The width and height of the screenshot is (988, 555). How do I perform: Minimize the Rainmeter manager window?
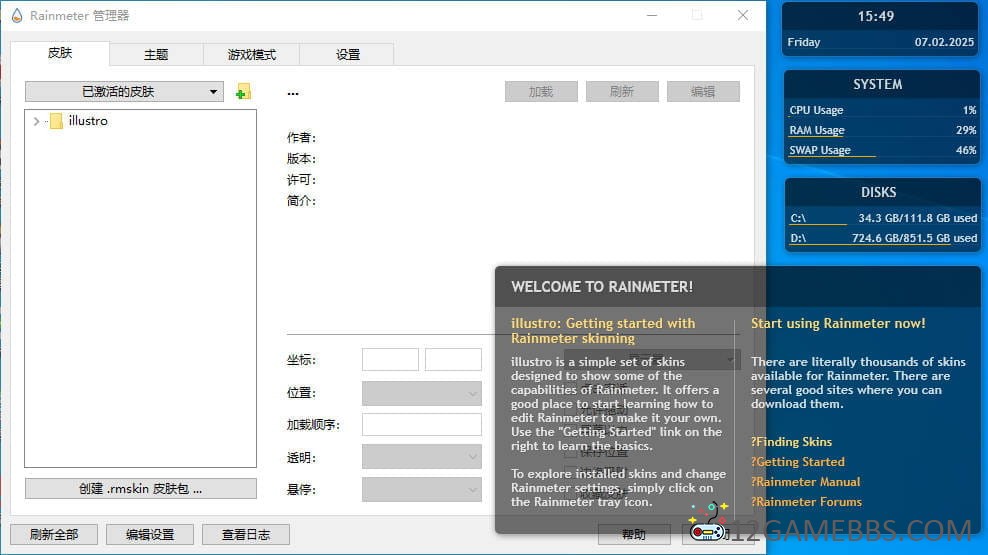tap(652, 15)
